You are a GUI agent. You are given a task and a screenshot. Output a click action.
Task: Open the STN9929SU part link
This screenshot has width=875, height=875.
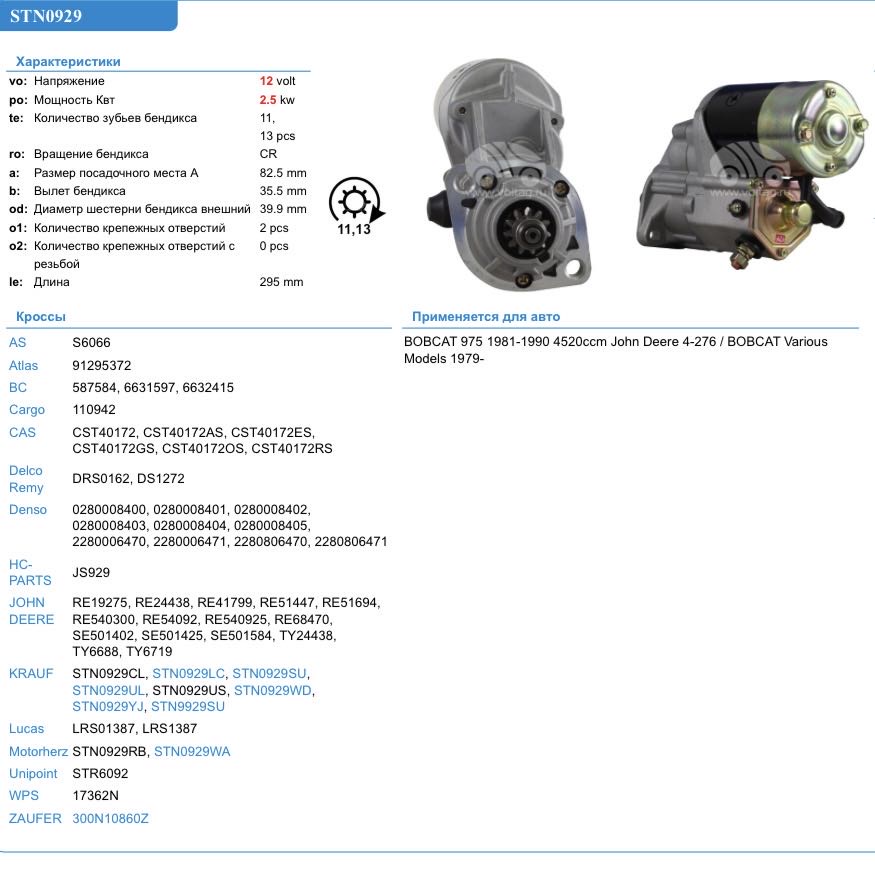point(188,706)
